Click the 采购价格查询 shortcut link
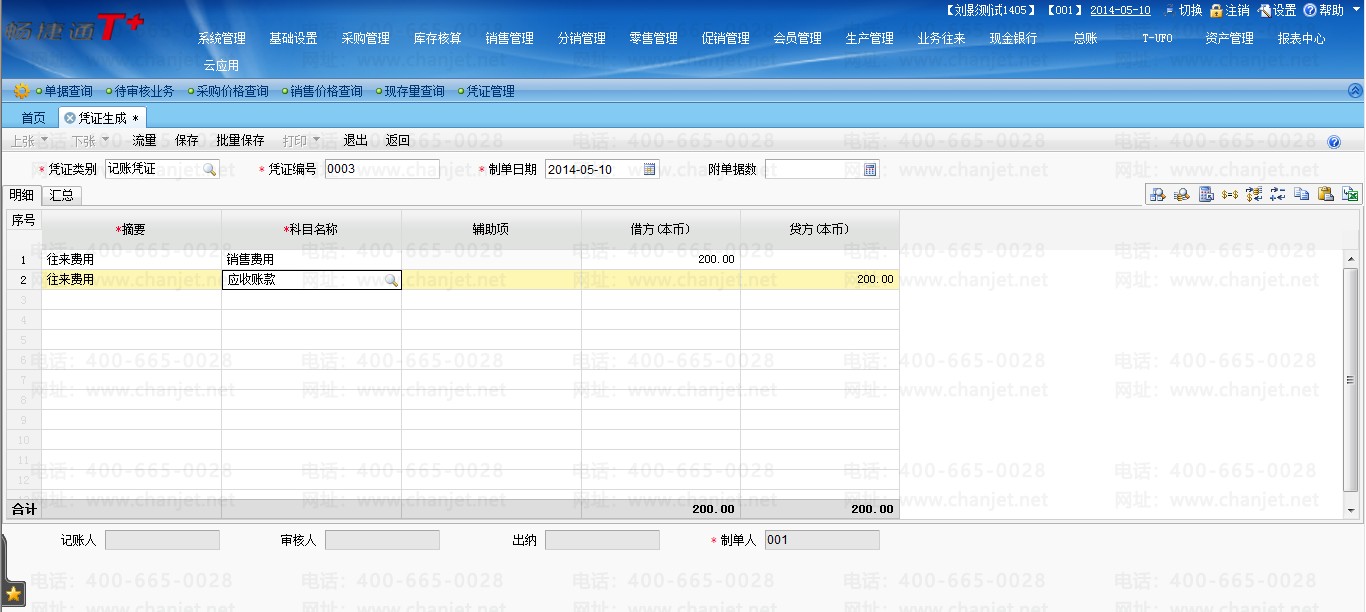This screenshot has width=1366, height=612. [x=232, y=91]
